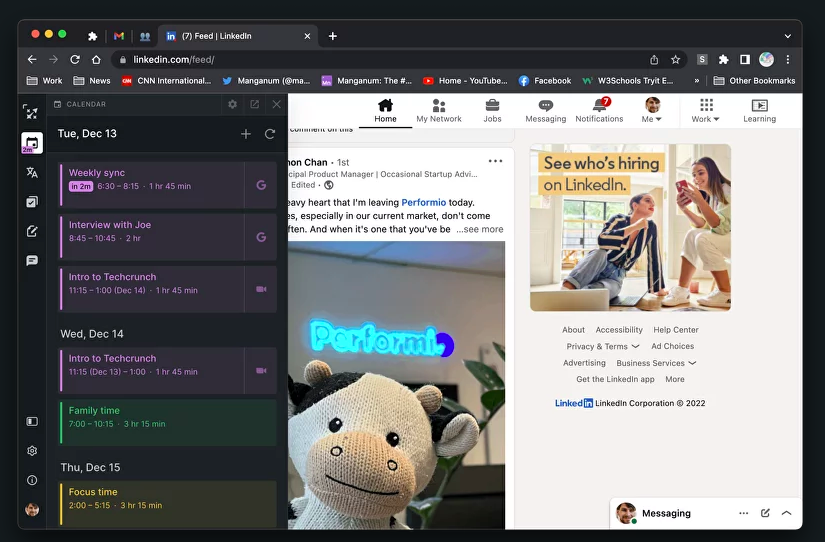Screen dimensions: 825x542
Task: Open the About footer link
Action: pos(573,330)
